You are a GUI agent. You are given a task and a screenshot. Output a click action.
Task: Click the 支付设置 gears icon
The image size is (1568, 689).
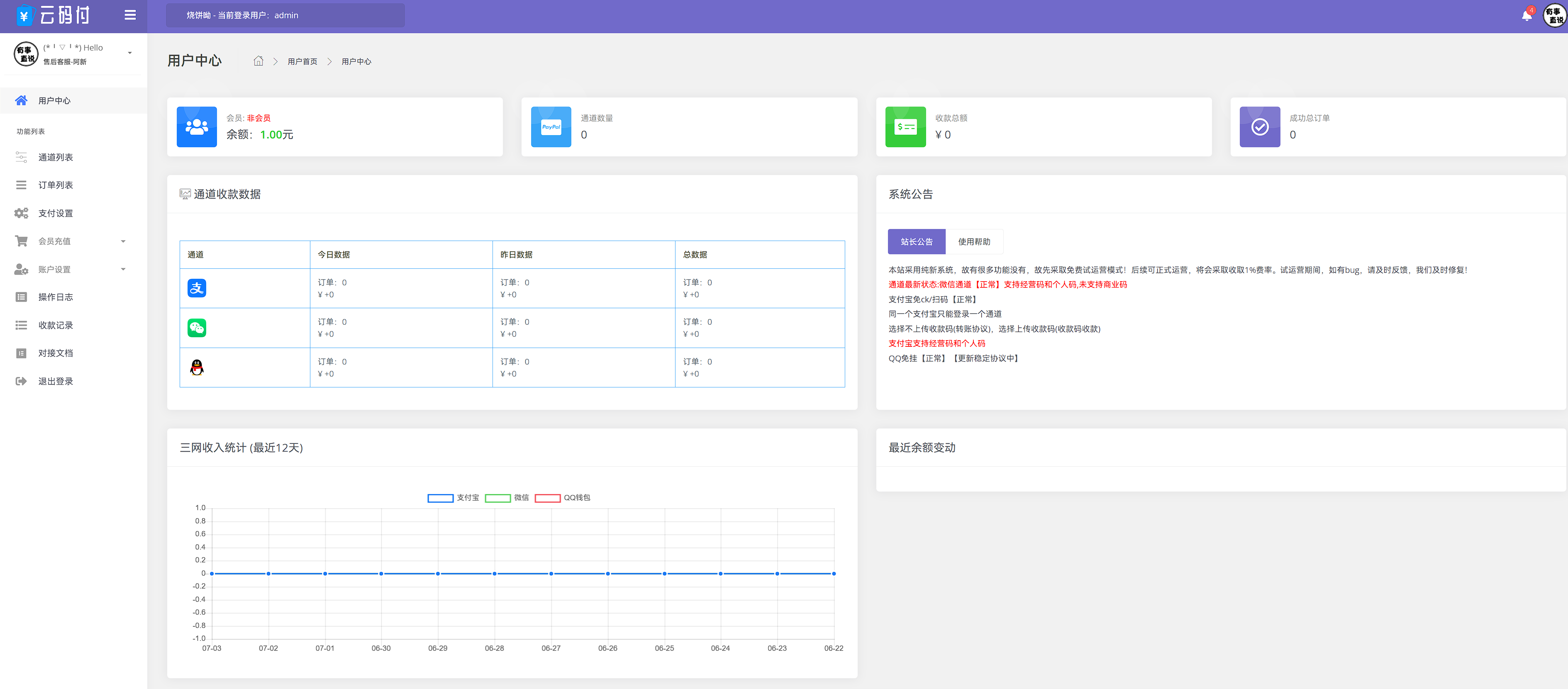tap(21, 213)
